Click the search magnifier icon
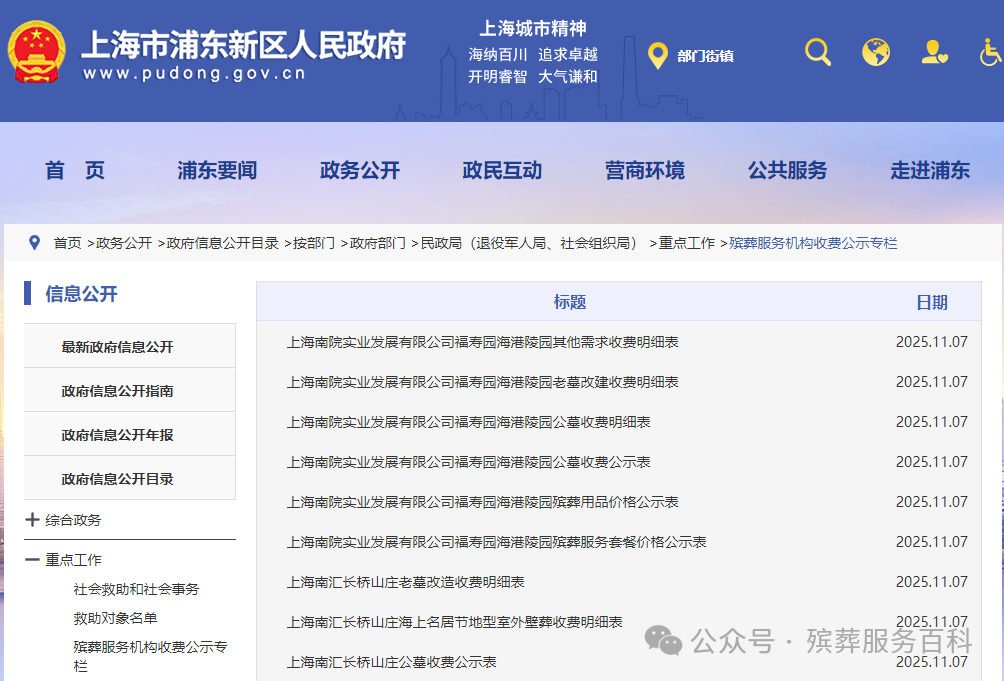 pyautogui.click(x=817, y=51)
